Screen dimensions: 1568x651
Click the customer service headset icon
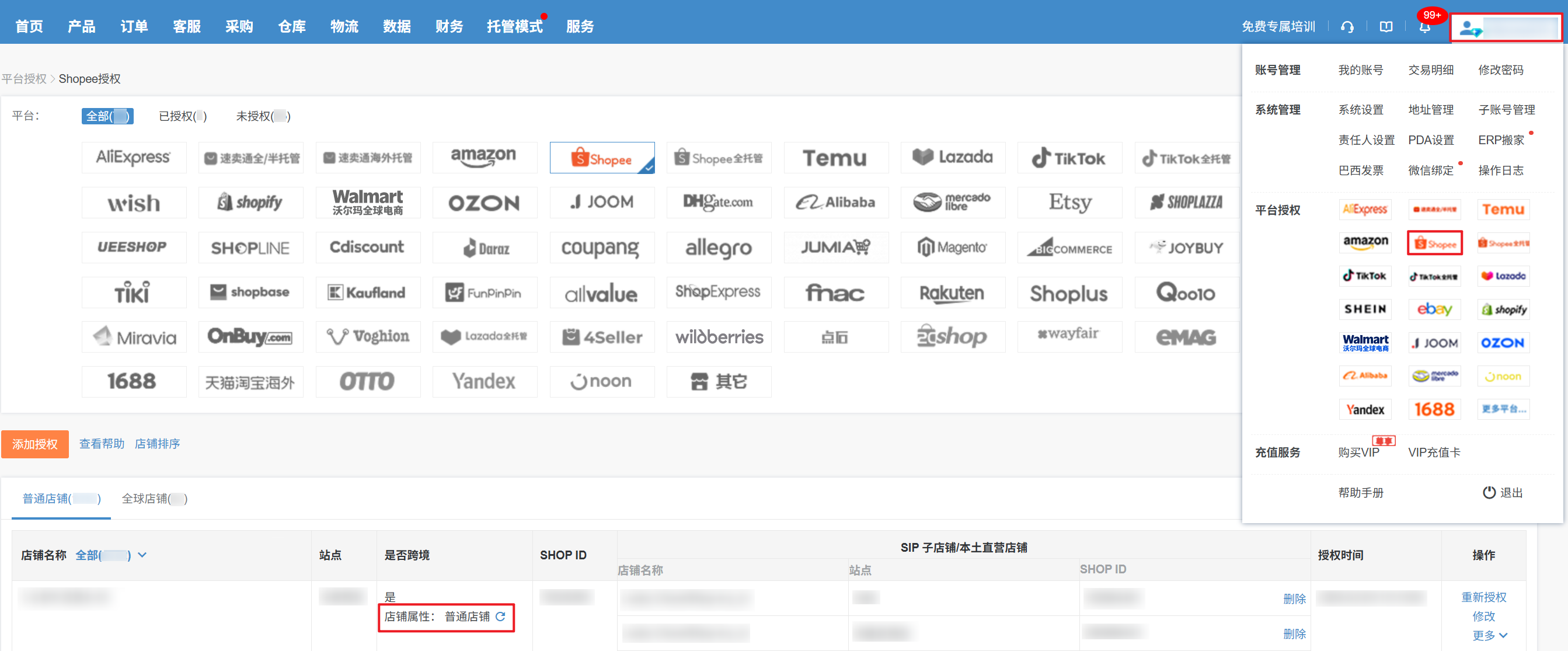1347,27
